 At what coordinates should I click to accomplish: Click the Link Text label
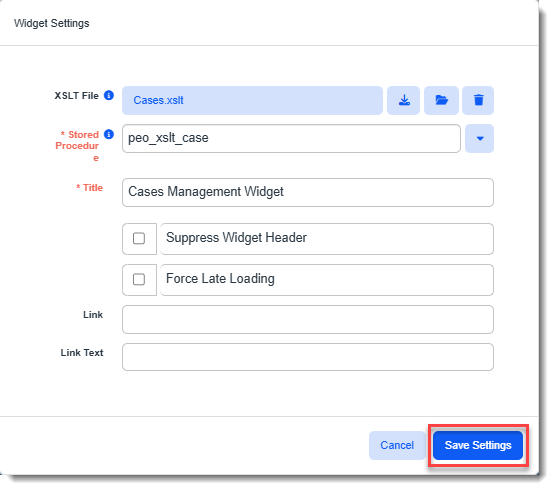[82, 353]
